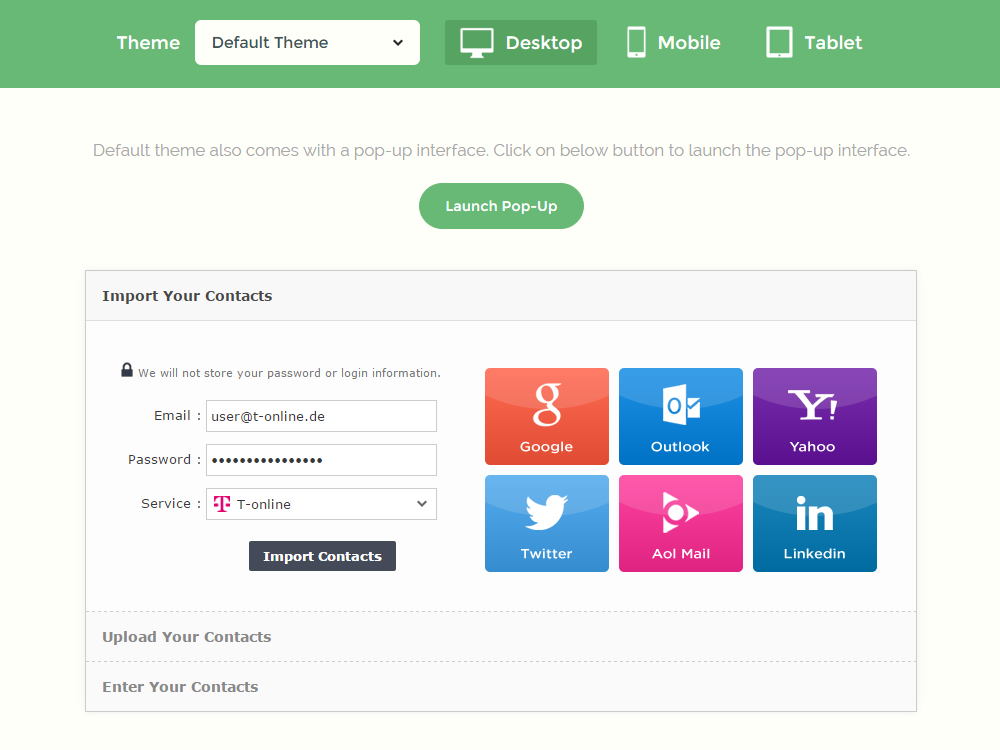The image size is (1000, 750).
Task: Open the Theme dropdown
Action: (x=307, y=42)
